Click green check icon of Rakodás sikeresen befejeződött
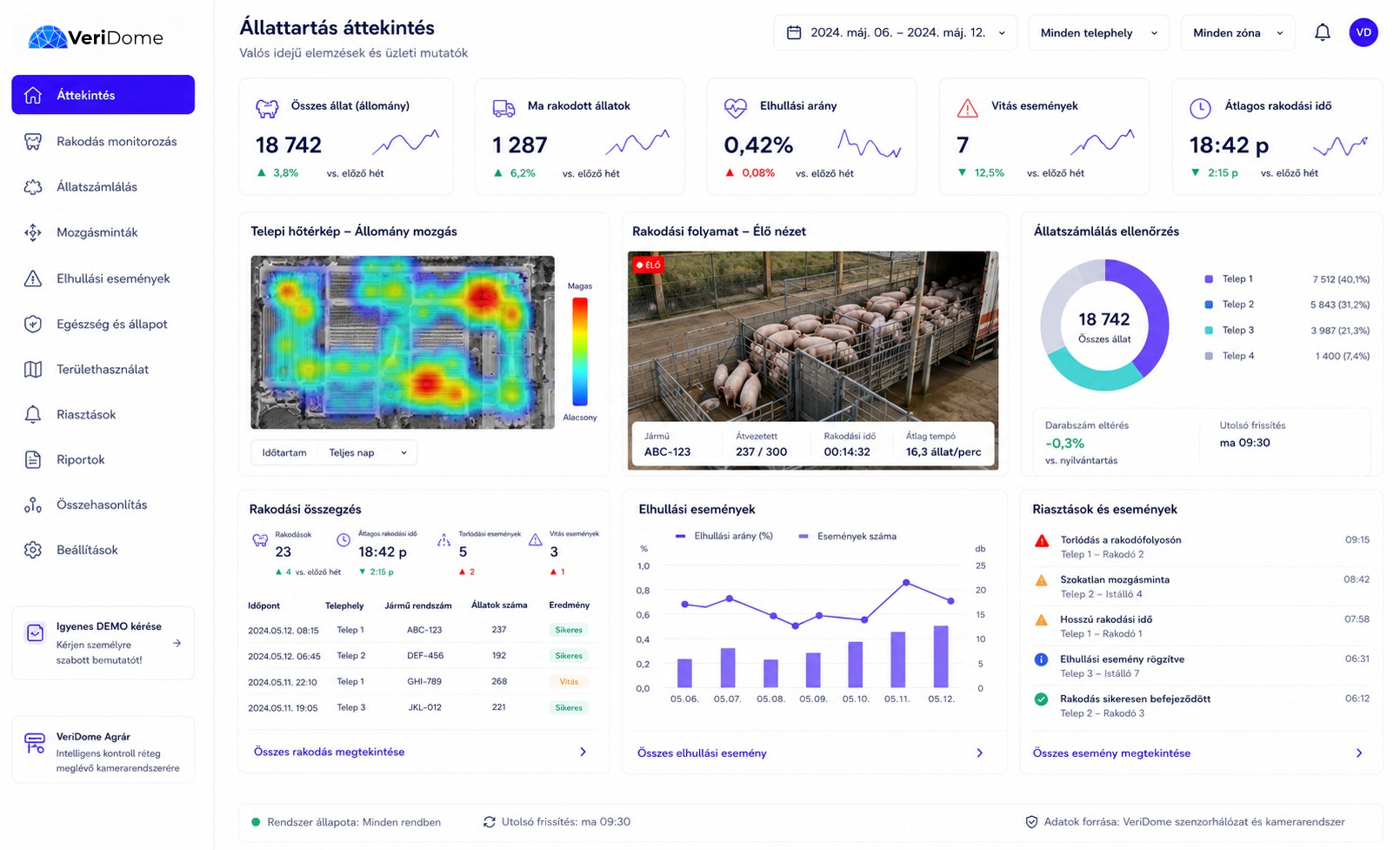Screen dimensions: 1400x850 pos(1041,699)
